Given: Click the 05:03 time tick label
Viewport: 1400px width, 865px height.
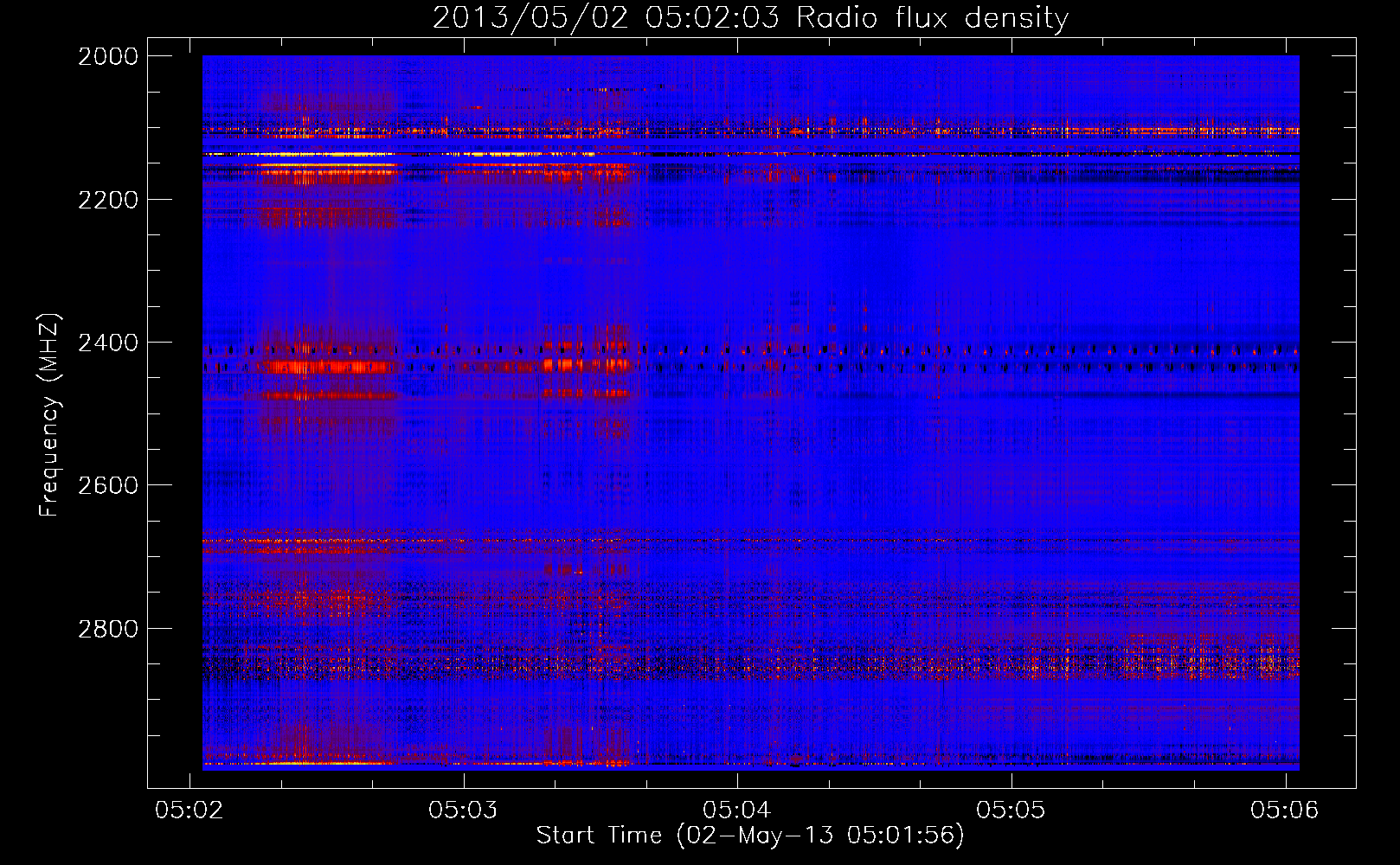Looking at the screenshot, I should point(463,810).
